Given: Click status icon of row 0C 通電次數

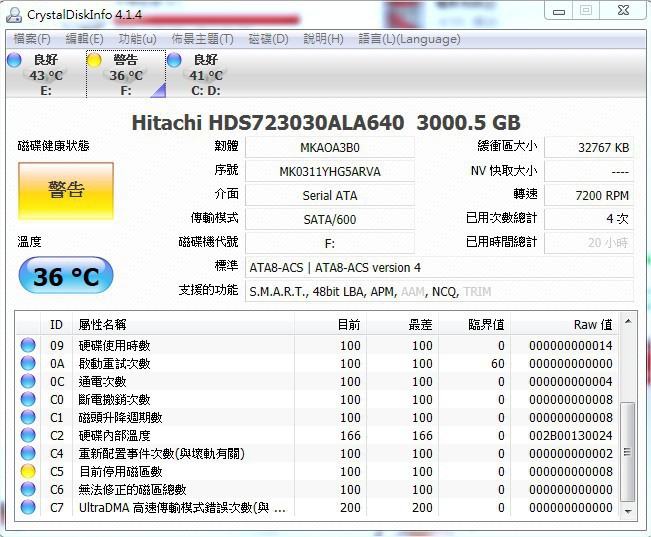Looking at the screenshot, I should (28, 381).
